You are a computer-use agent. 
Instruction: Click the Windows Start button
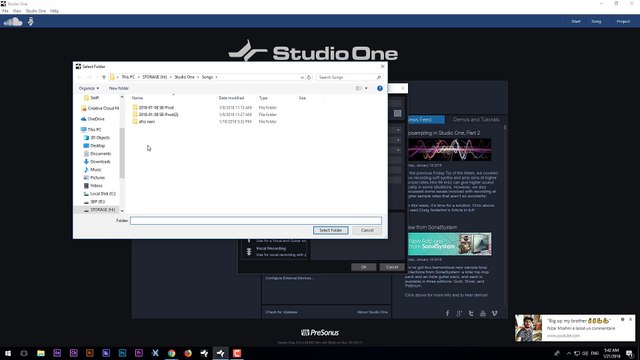tap(8, 353)
